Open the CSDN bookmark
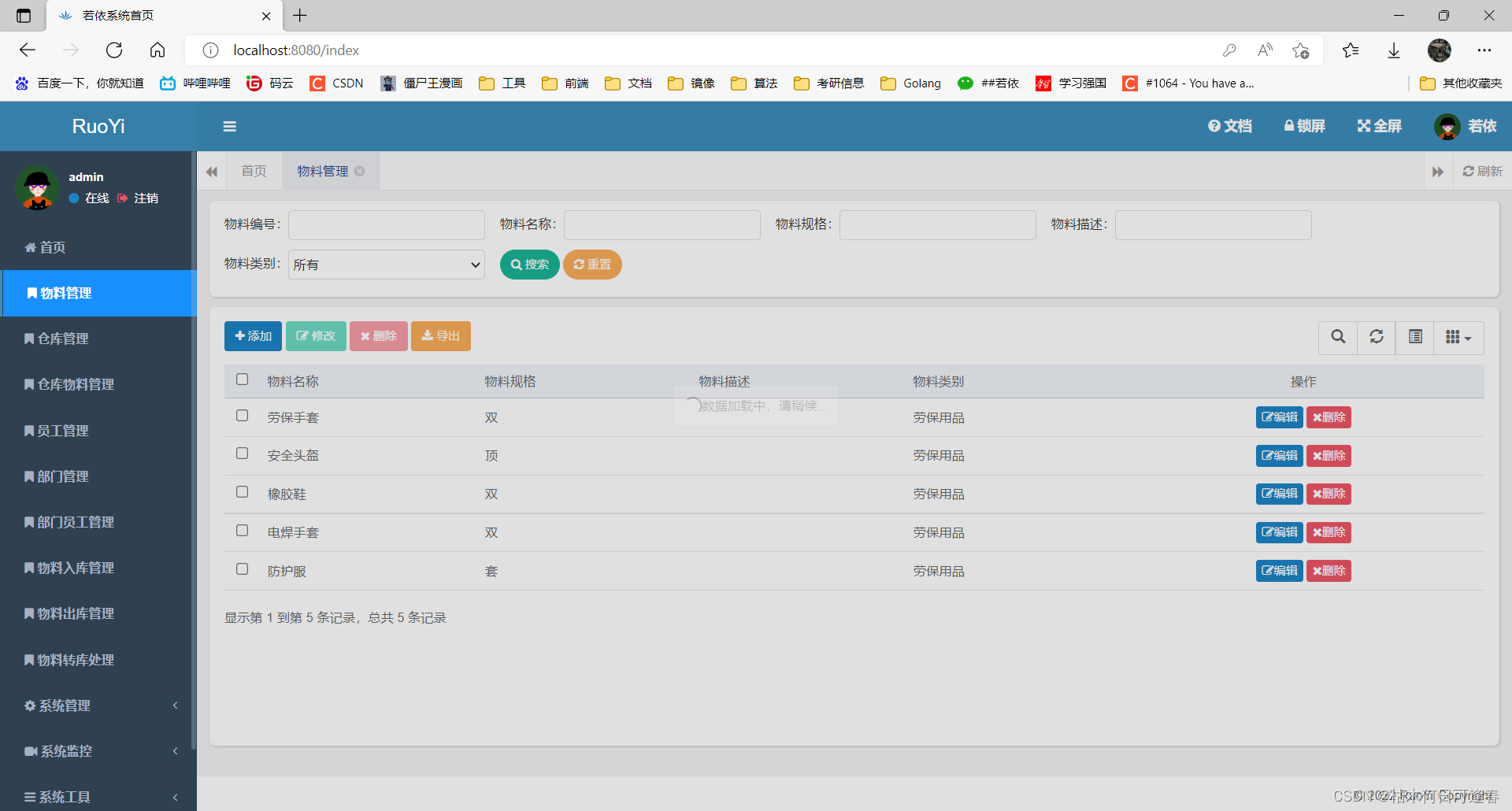 tap(337, 83)
